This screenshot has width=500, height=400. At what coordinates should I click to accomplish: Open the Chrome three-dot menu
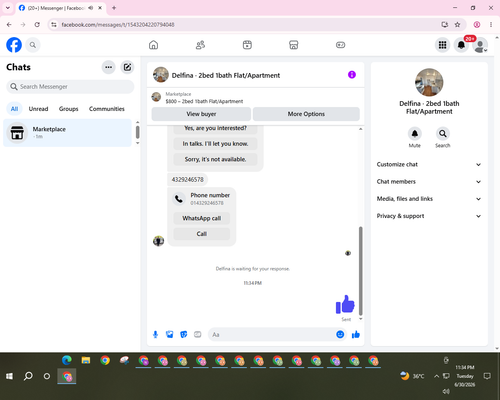pos(491,24)
